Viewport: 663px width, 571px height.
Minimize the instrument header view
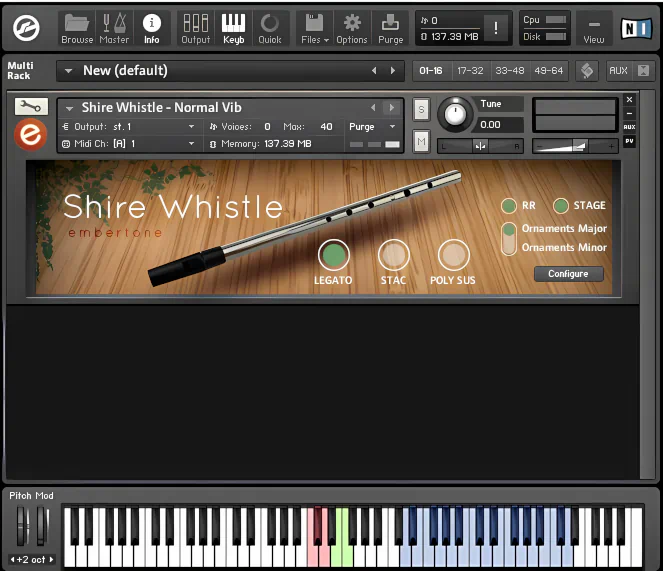coord(629,113)
